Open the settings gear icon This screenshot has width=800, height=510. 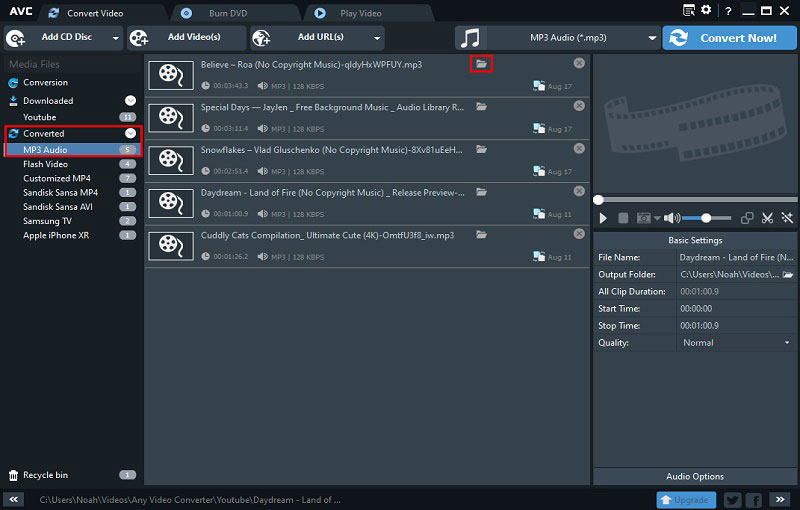706,10
